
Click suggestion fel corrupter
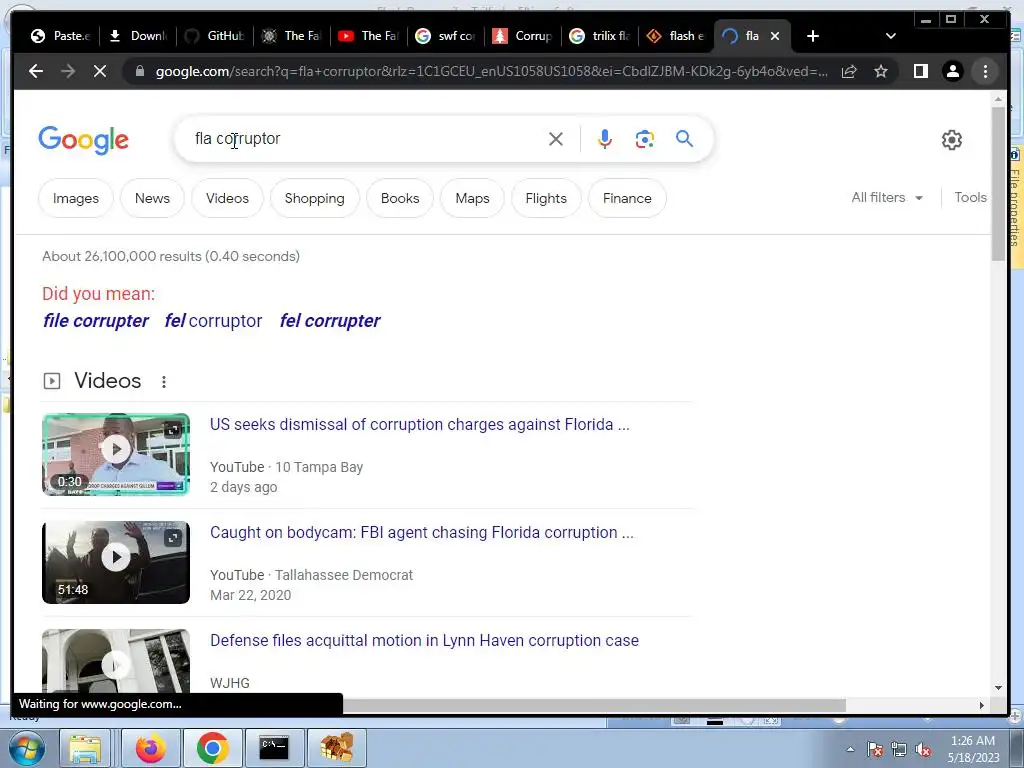coord(330,321)
